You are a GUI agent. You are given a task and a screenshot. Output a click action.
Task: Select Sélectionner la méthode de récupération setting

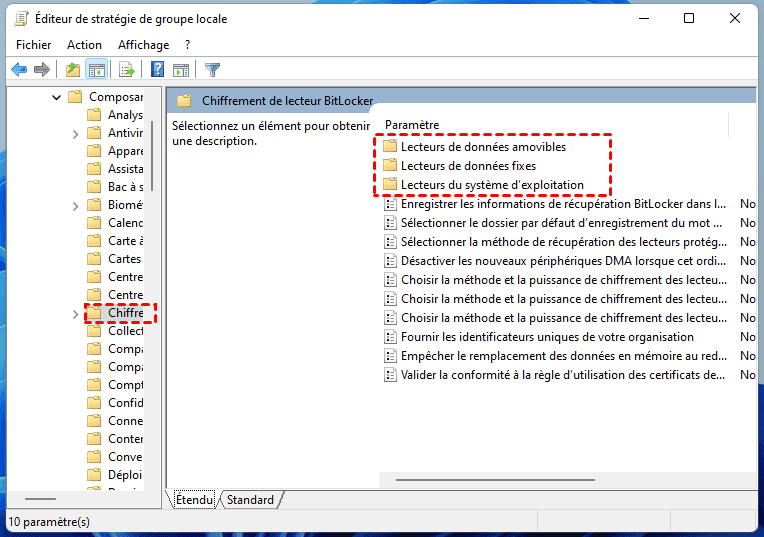(x=555, y=242)
